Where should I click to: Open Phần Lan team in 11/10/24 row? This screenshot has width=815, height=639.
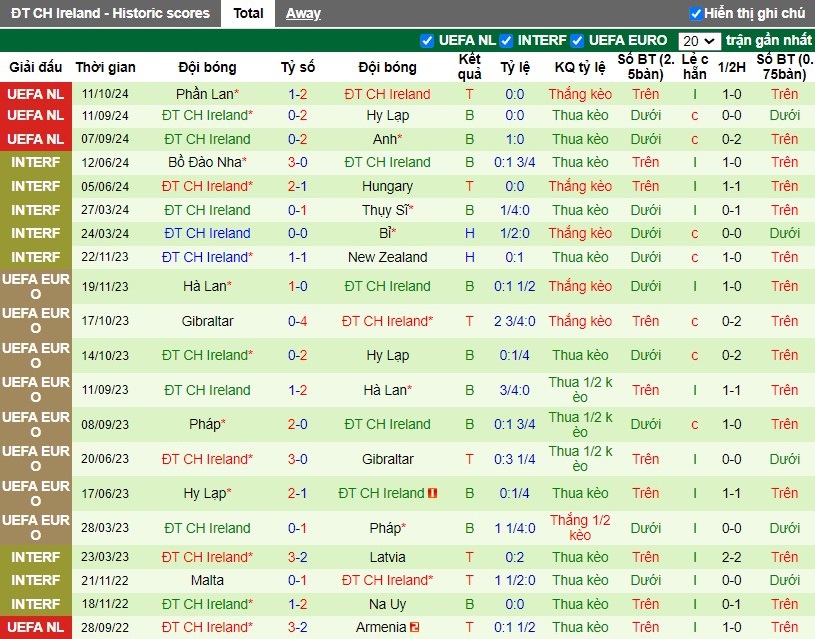207,94
